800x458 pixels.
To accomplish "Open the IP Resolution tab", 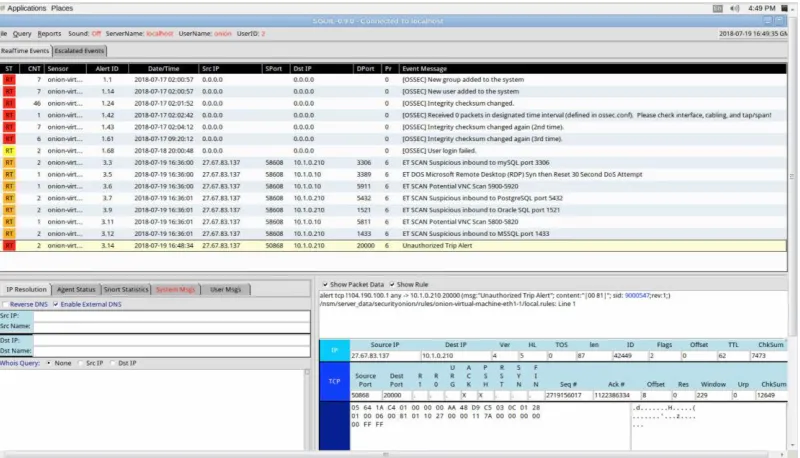I will [x=26, y=290].
